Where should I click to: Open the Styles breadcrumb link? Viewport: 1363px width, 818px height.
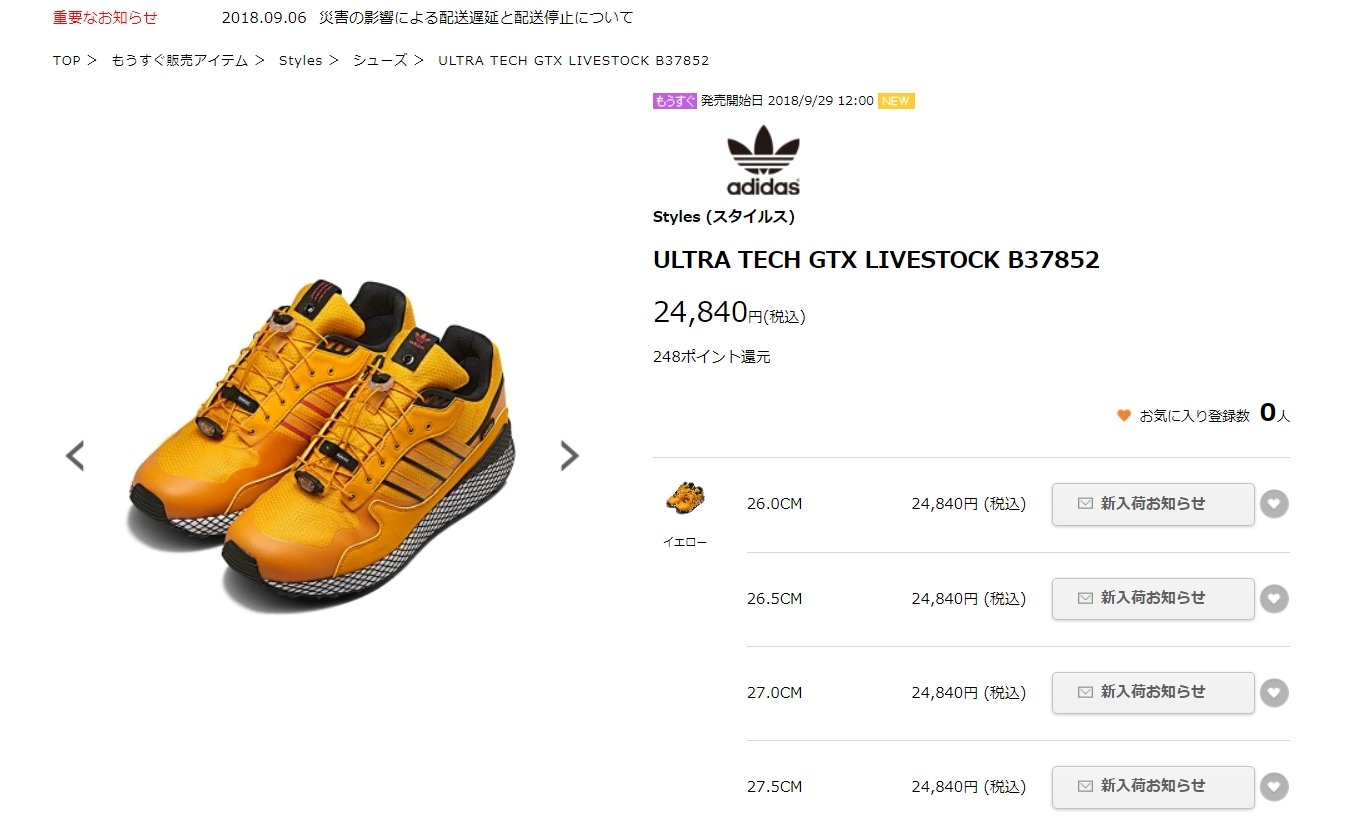click(x=300, y=61)
